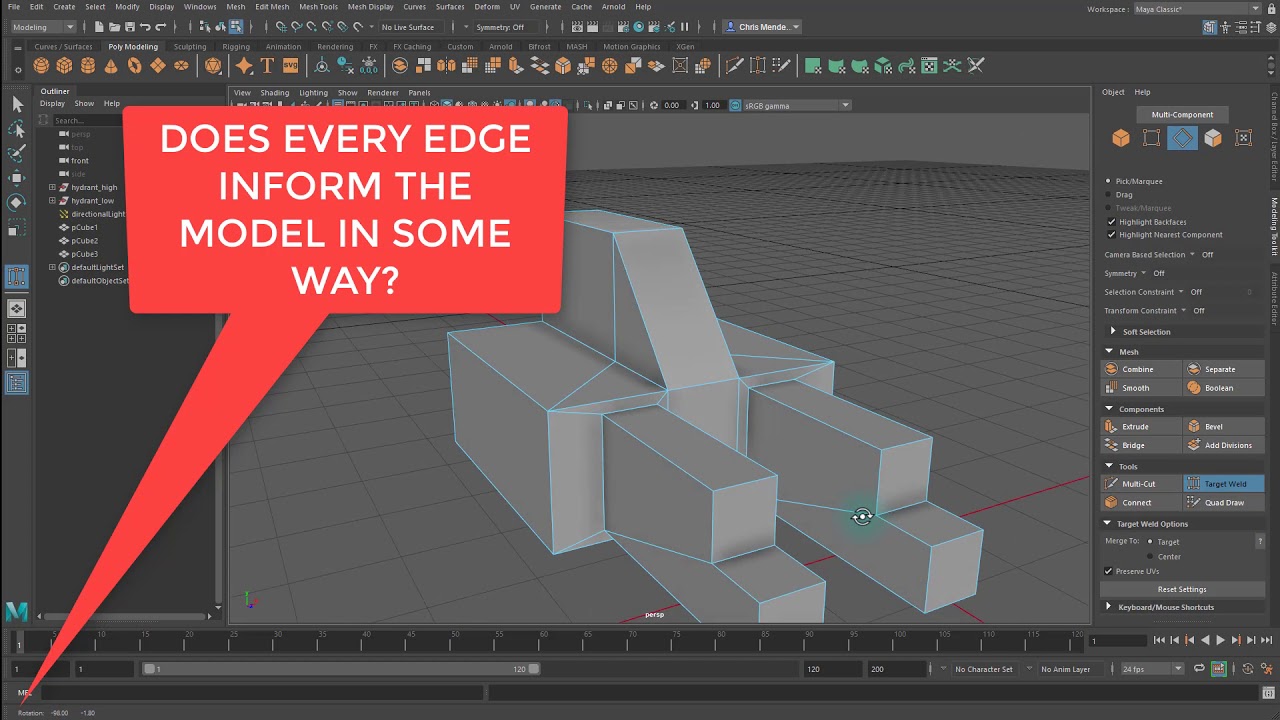Set Merge To Center radio button
Image resolution: width=1280 pixels, height=720 pixels.
(x=1150, y=556)
